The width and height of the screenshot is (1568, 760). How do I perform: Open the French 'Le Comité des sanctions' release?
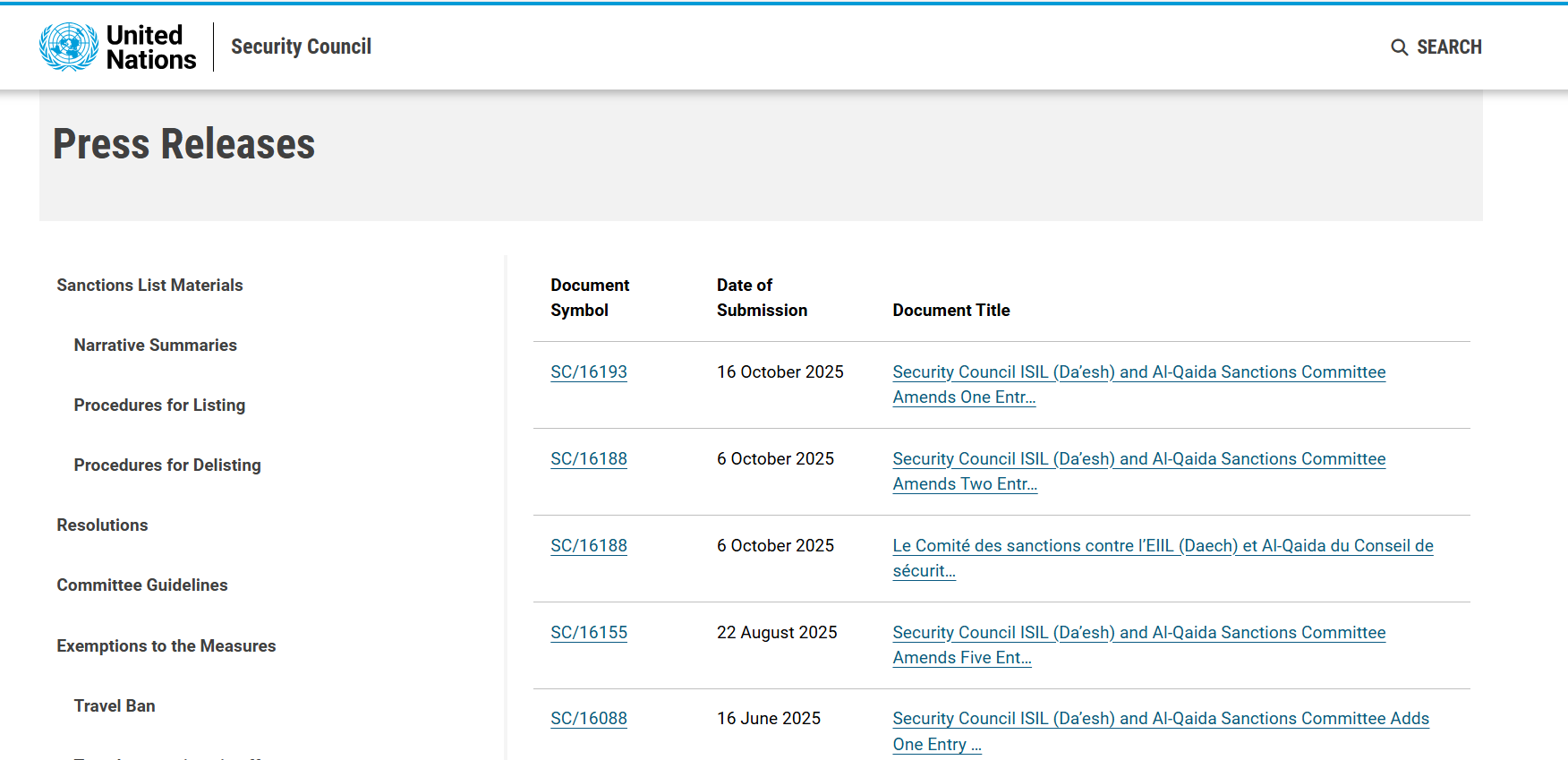1162,546
